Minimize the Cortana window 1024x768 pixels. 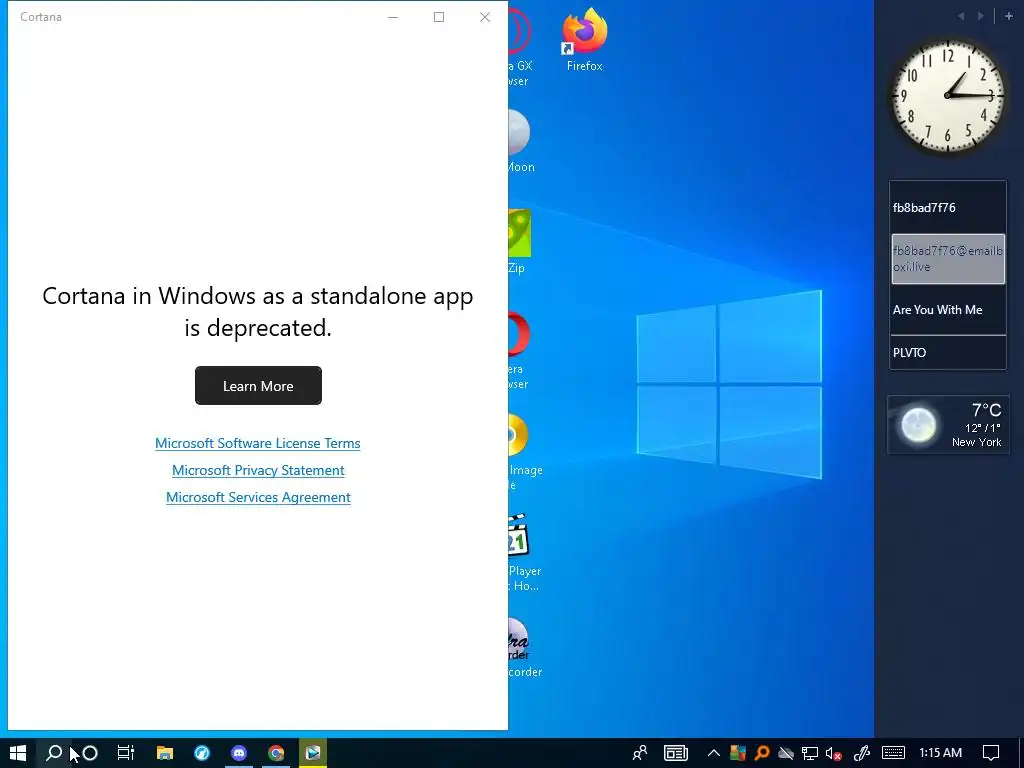click(x=393, y=17)
